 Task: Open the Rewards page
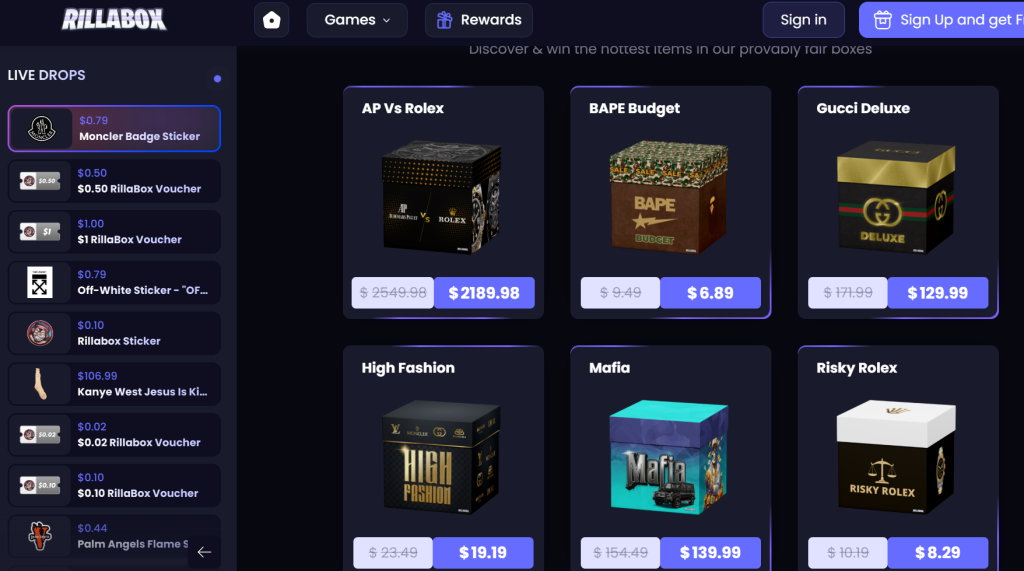pyautogui.click(x=479, y=20)
